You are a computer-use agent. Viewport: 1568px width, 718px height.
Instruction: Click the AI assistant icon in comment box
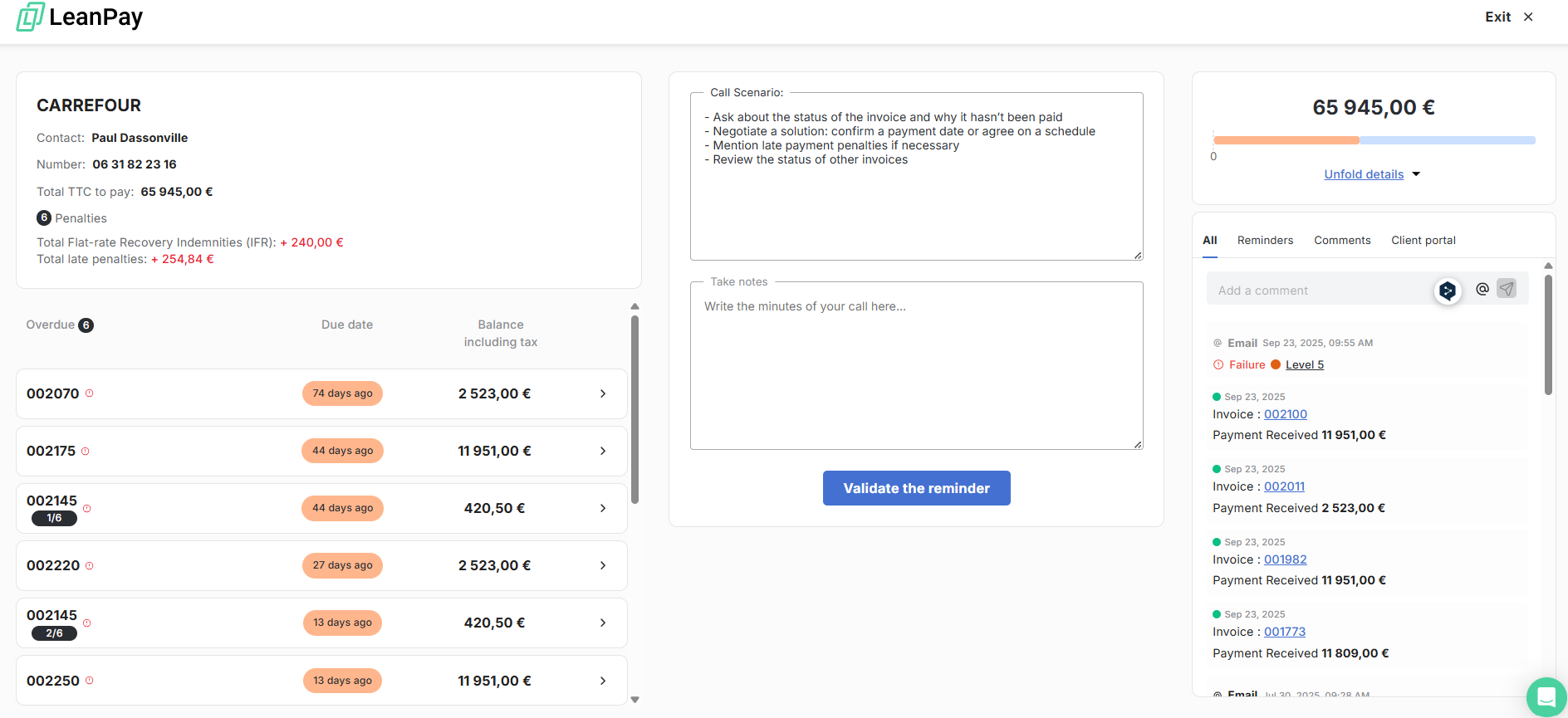[x=1448, y=291]
